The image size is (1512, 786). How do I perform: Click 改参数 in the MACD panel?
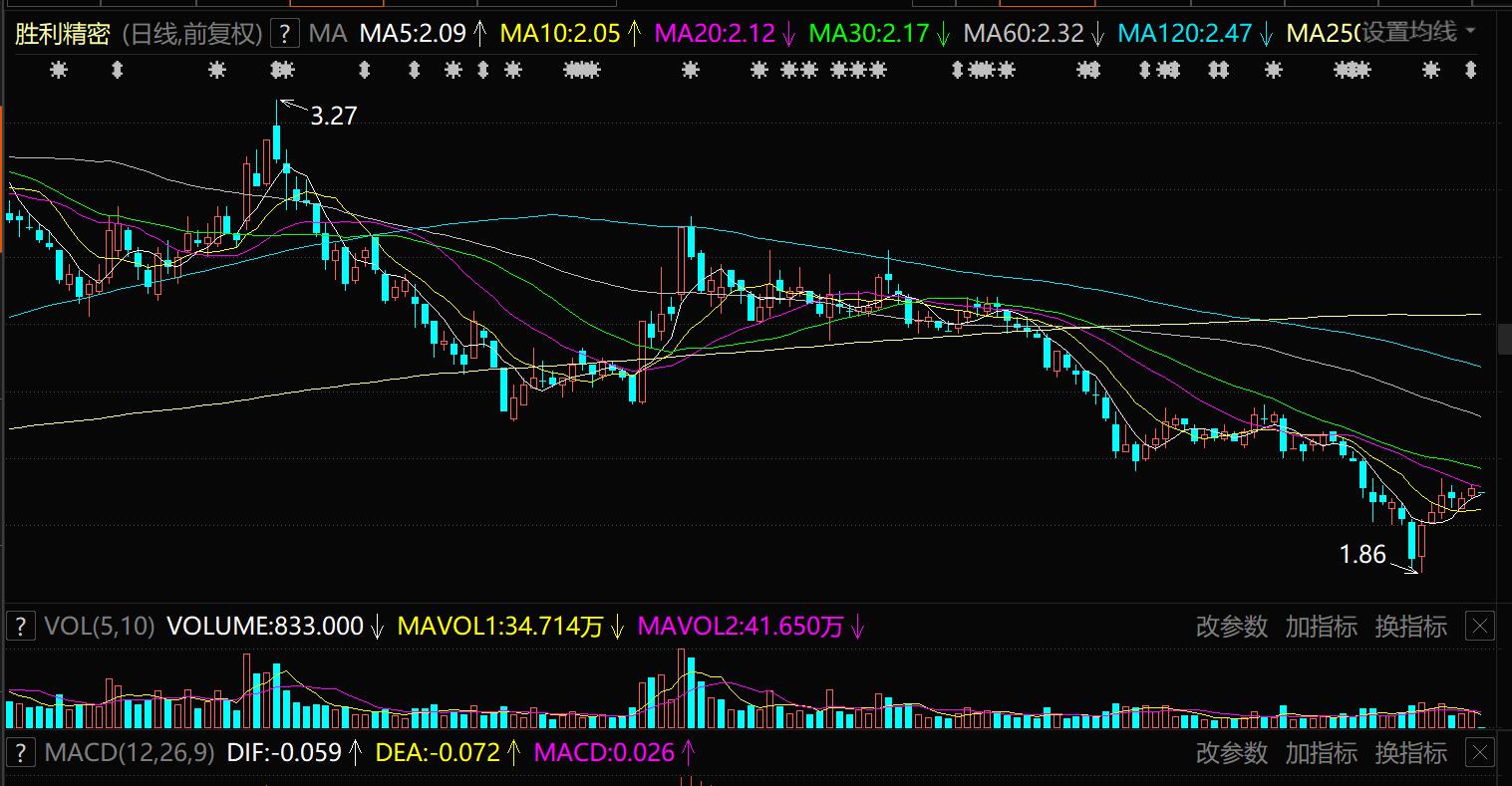pyautogui.click(x=1232, y=752)
